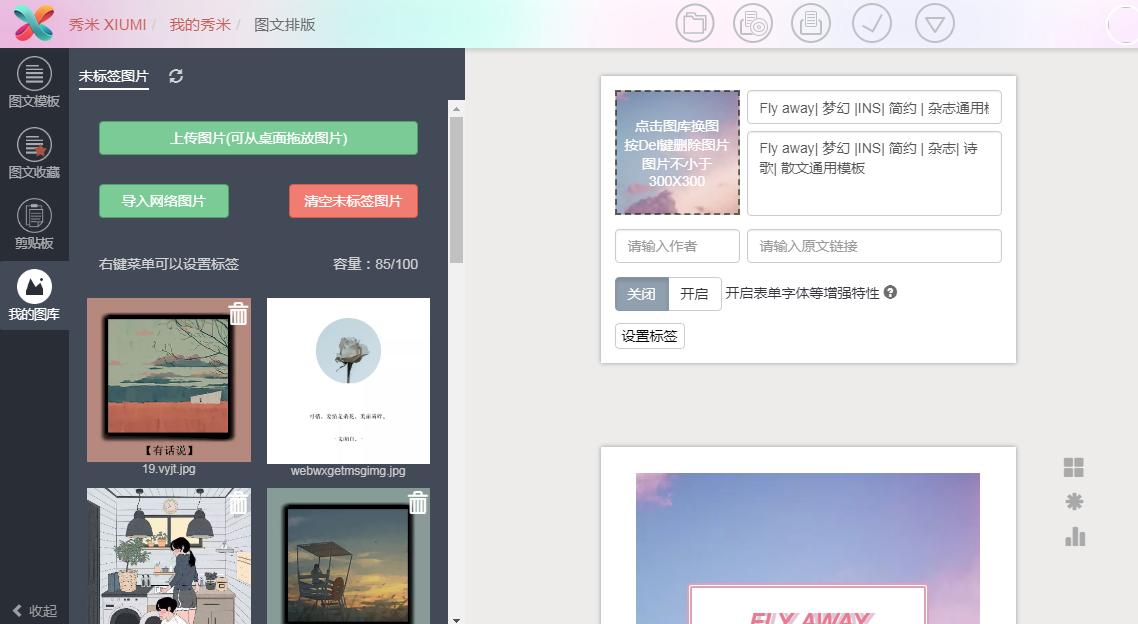The height and width of the screenshot is (624, 1138).
Task: Click the folder icon in the top toolbar
Action: (694, 23)
